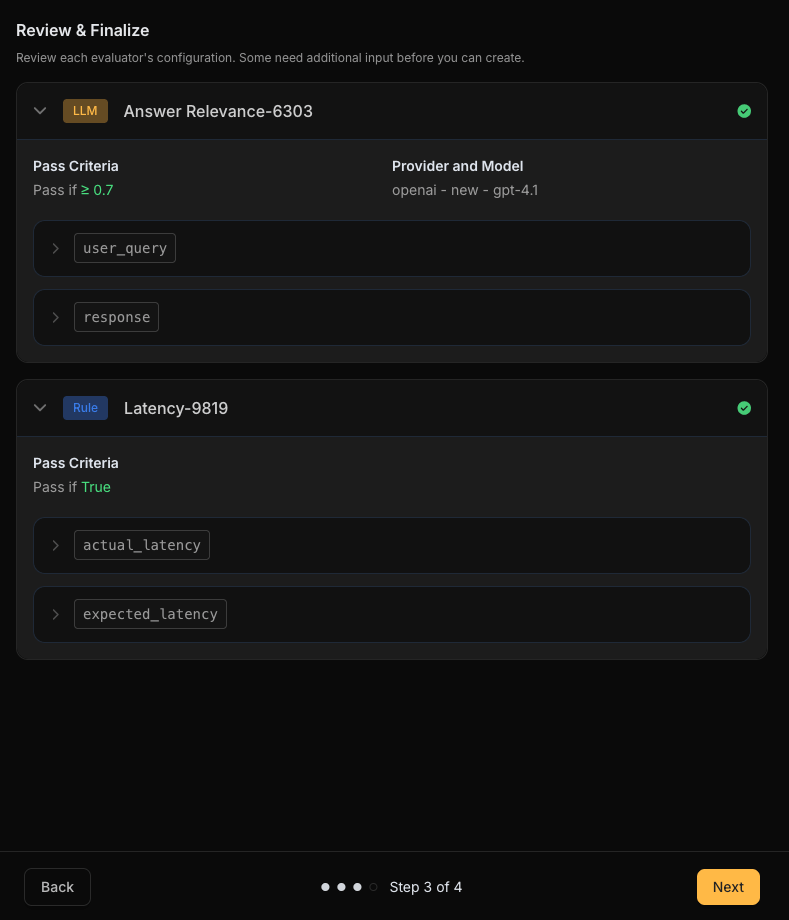Select the user_query variable tag
Viewport: 789px width, 920px height.
click(125, 248)
